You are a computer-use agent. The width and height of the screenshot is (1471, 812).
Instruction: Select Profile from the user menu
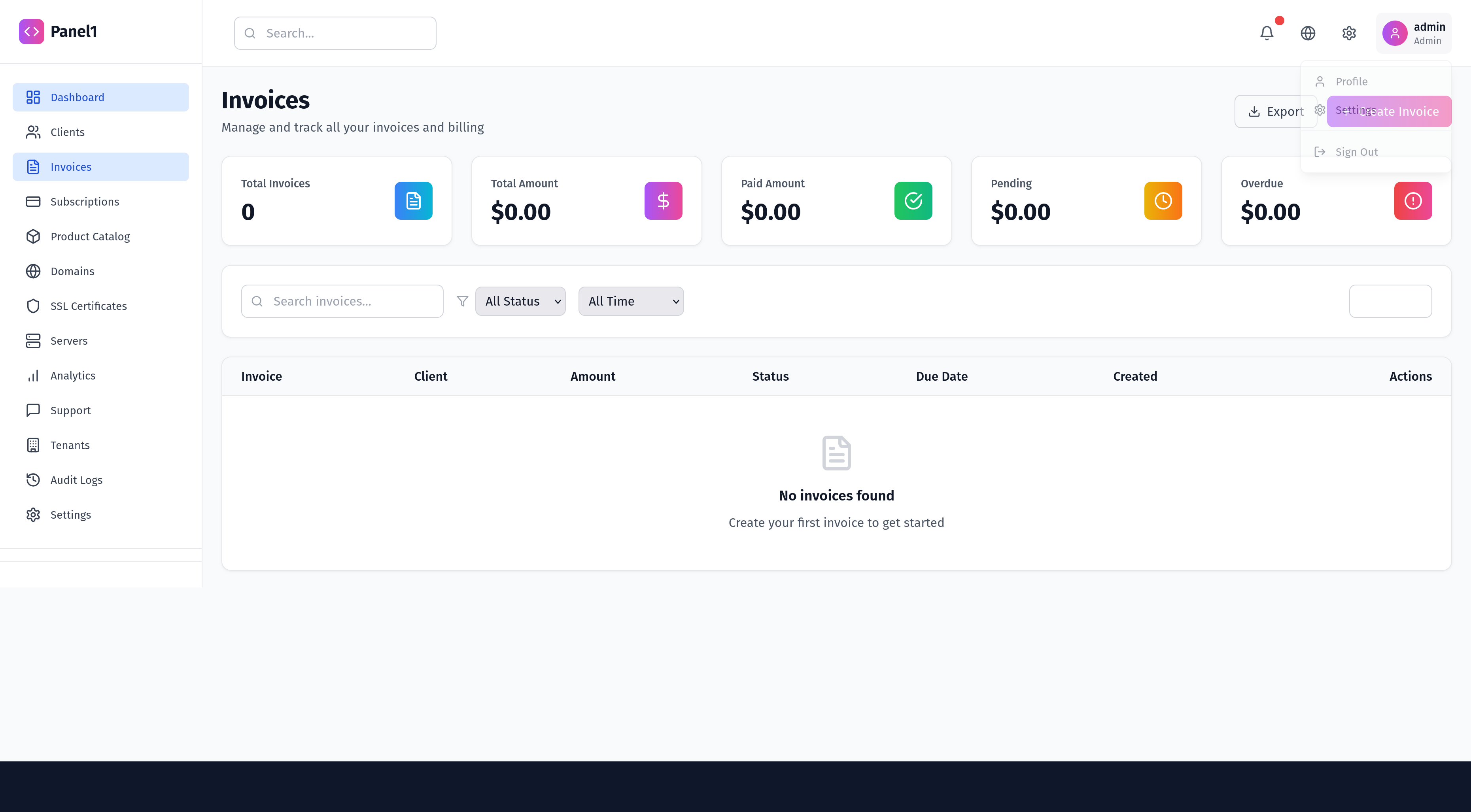[1351, 82]
